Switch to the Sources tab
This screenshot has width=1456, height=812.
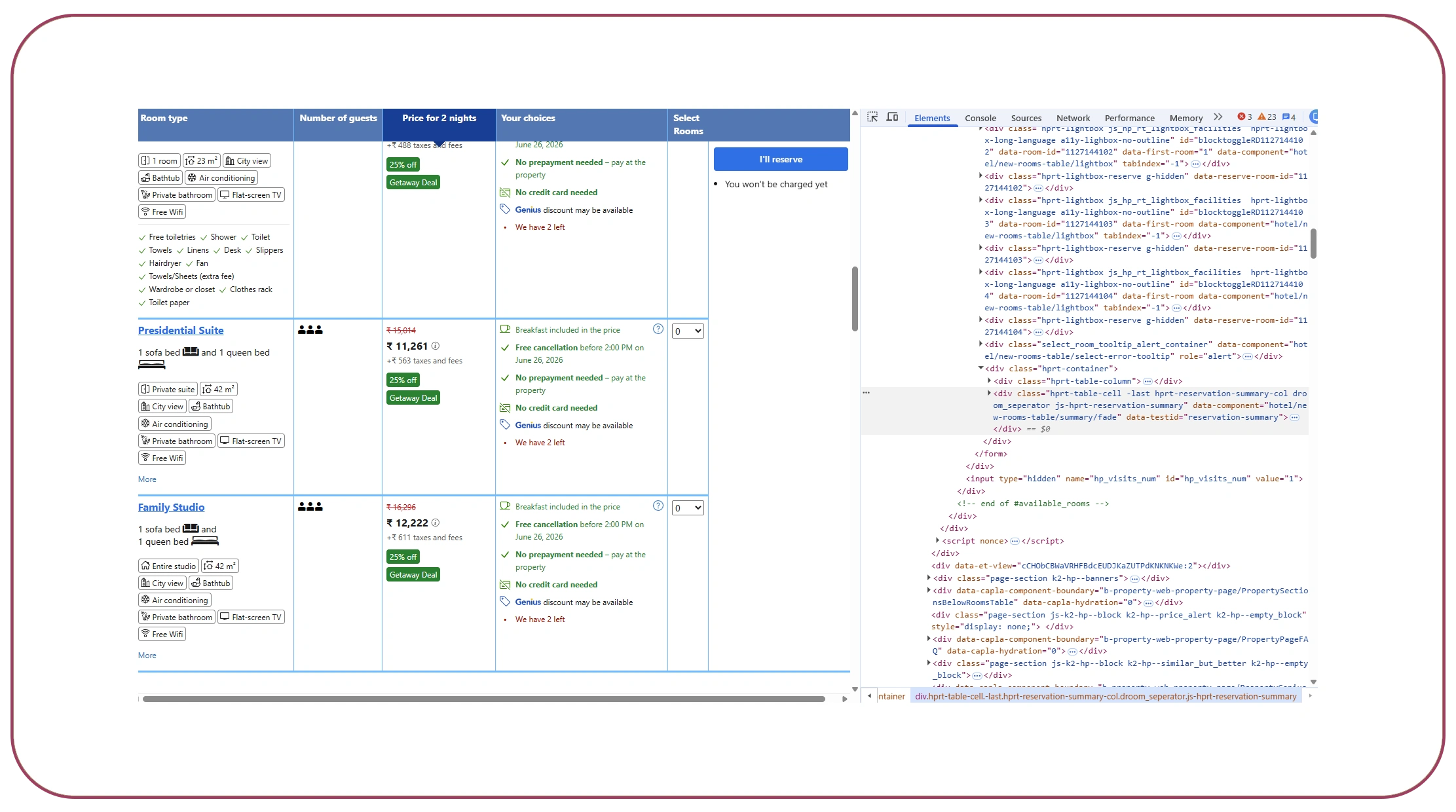point(1026,118)
